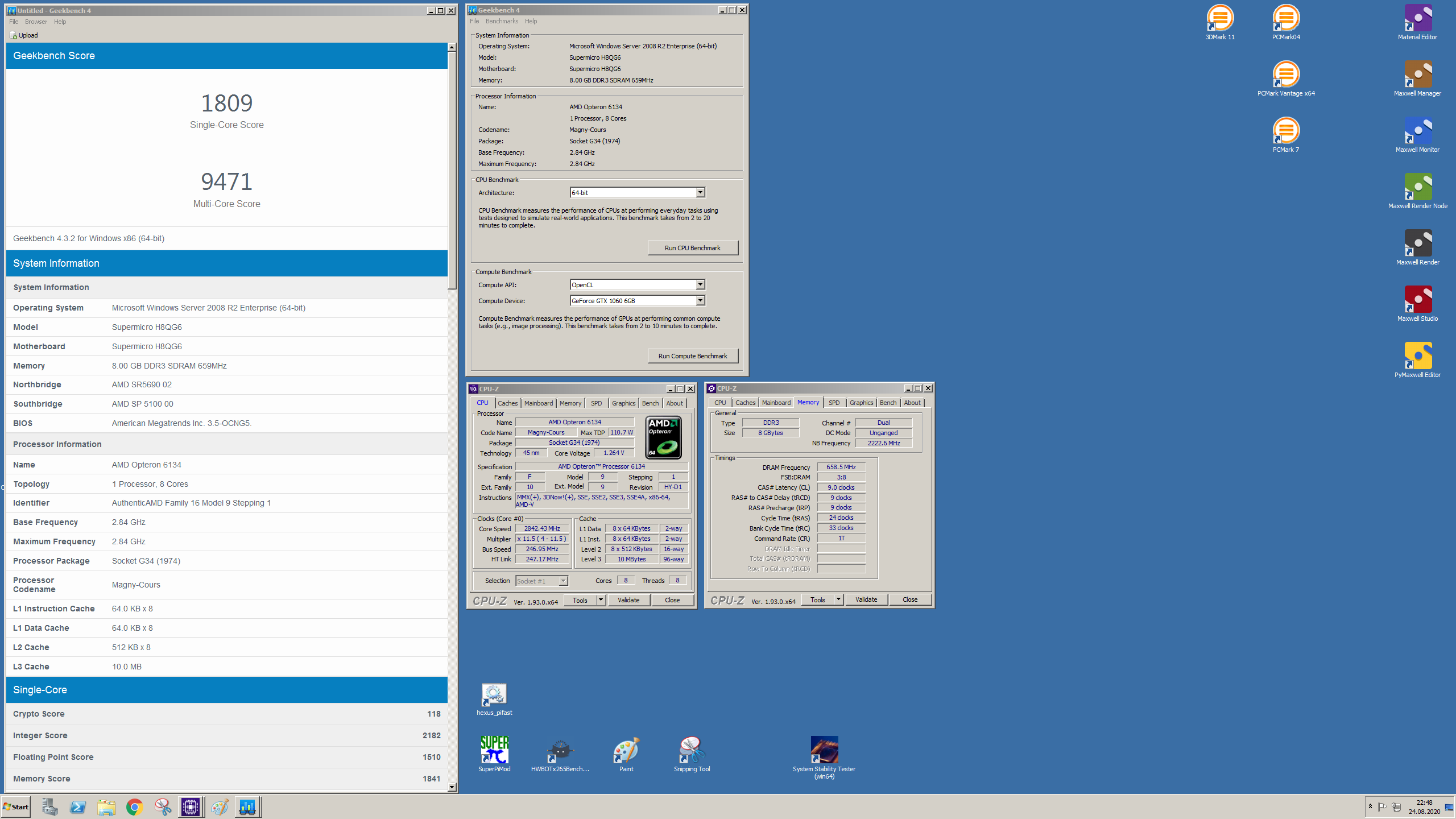Open the PCMark 7 desktop shortcut
This screenshot has height=819, width=1456.
click(1286, 135)
